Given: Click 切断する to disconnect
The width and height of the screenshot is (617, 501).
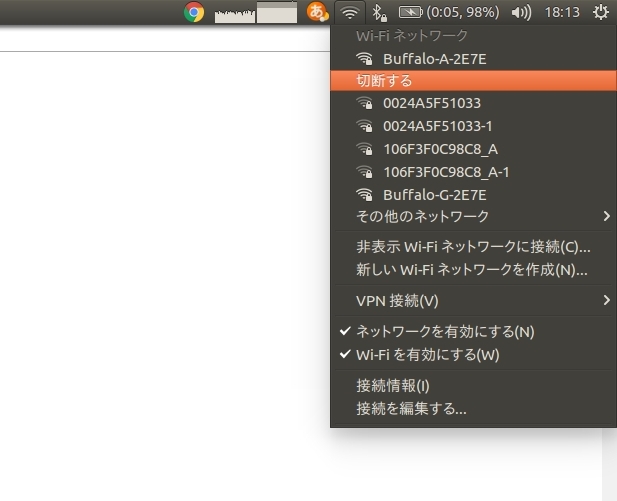Looking at the screenshot, I should tap(473, 81).
